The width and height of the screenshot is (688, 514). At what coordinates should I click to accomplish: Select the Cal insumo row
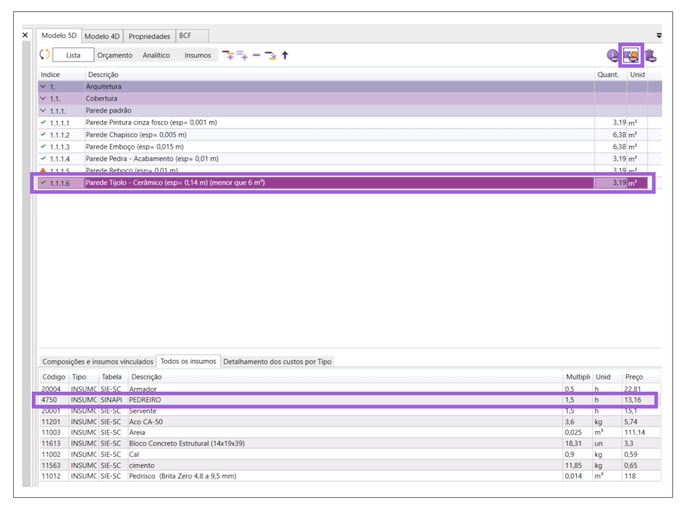point(350,454)
